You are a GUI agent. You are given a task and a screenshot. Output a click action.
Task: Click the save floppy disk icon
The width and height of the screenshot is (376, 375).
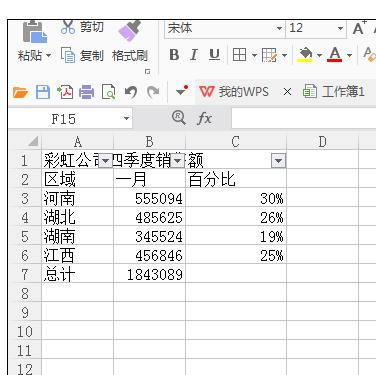click(x=43, y=92)
